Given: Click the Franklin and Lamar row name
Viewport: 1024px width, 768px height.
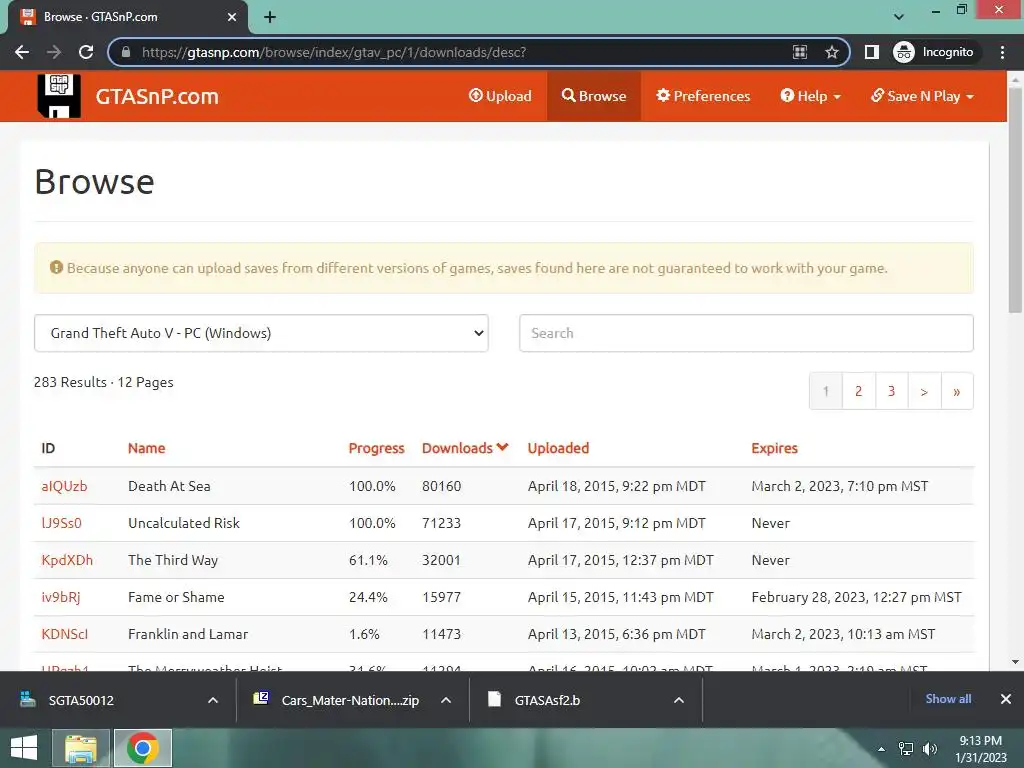Looking at the screenshot, I should (x=188, y=634).
